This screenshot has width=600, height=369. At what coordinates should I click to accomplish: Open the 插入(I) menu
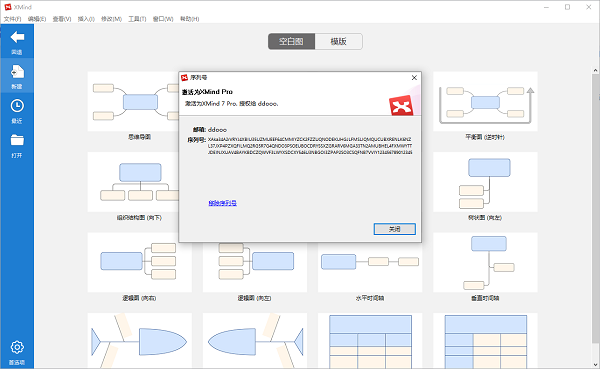click(86, 19)
